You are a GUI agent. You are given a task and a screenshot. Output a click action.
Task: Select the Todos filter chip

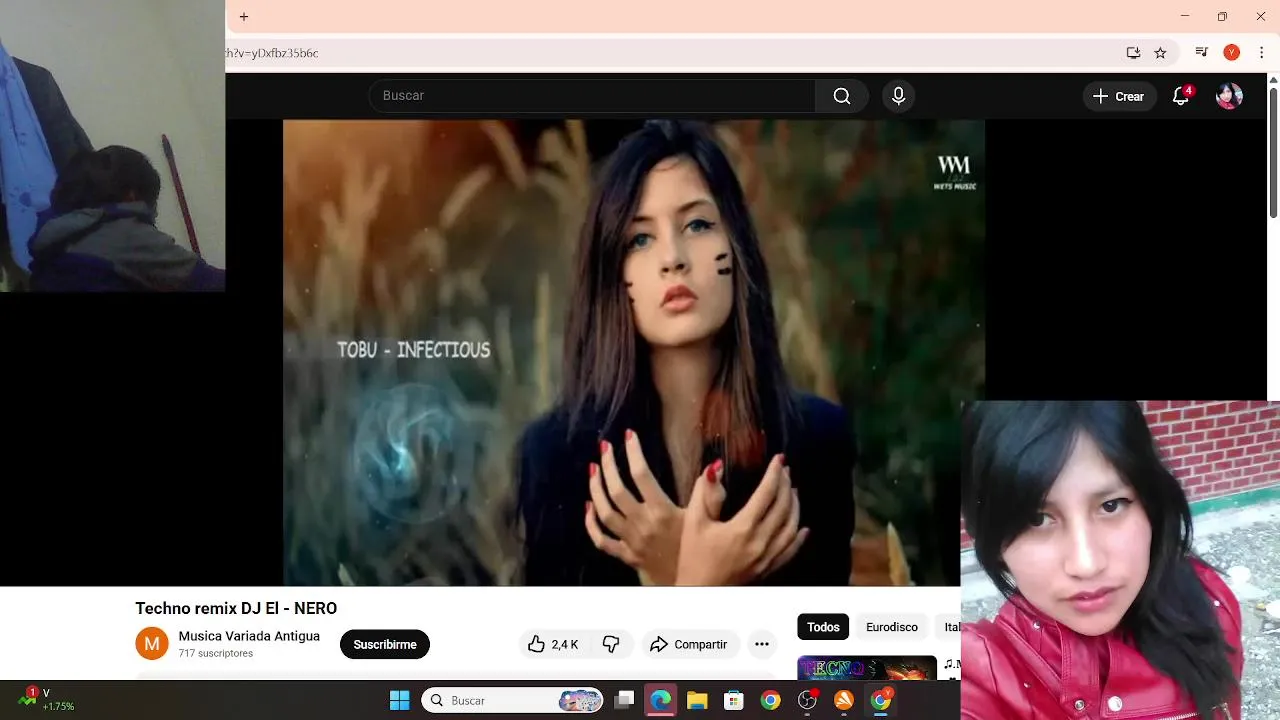[x=823, y=627]
